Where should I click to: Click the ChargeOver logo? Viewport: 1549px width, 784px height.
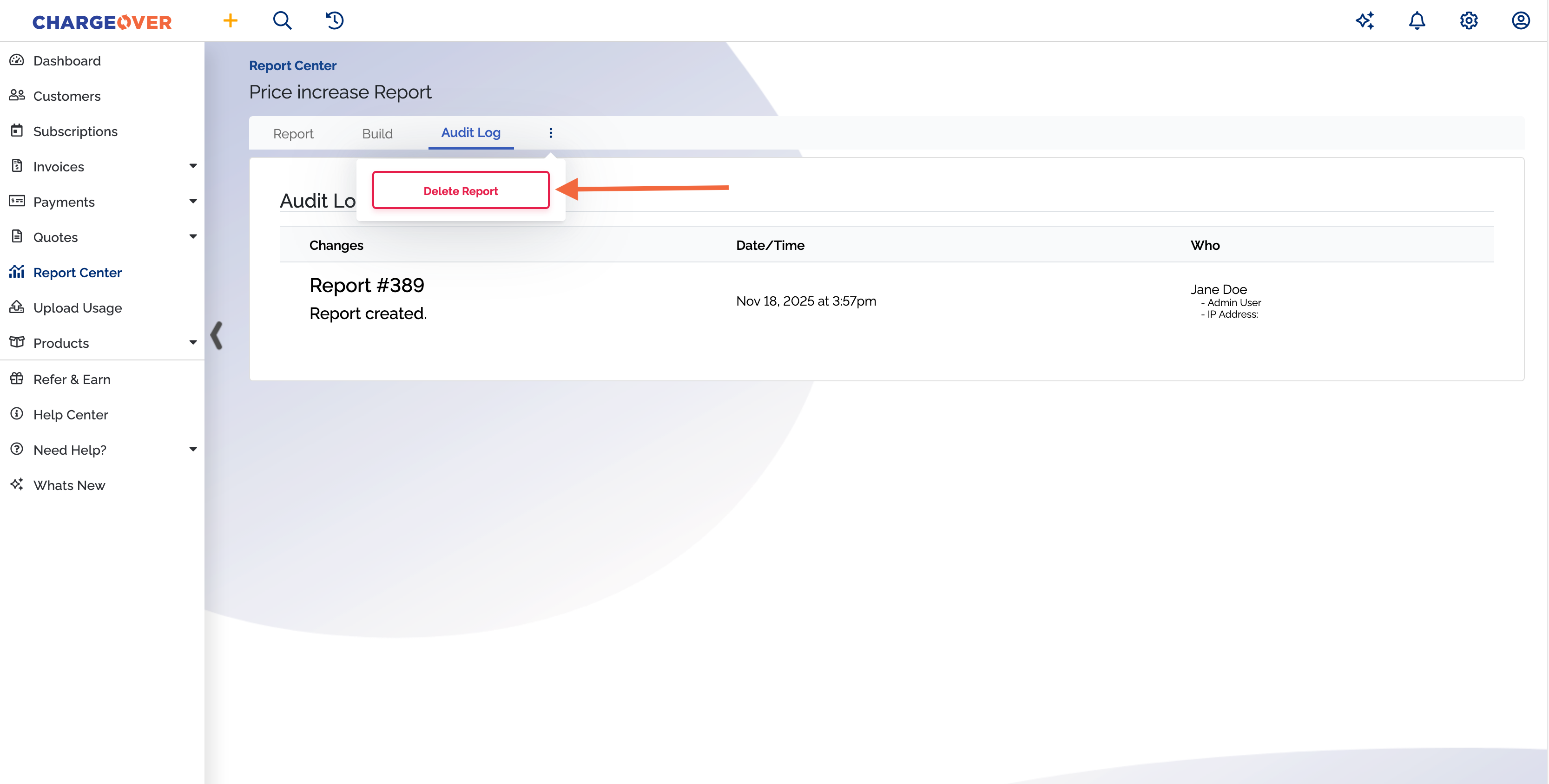(x=102, y=22)
